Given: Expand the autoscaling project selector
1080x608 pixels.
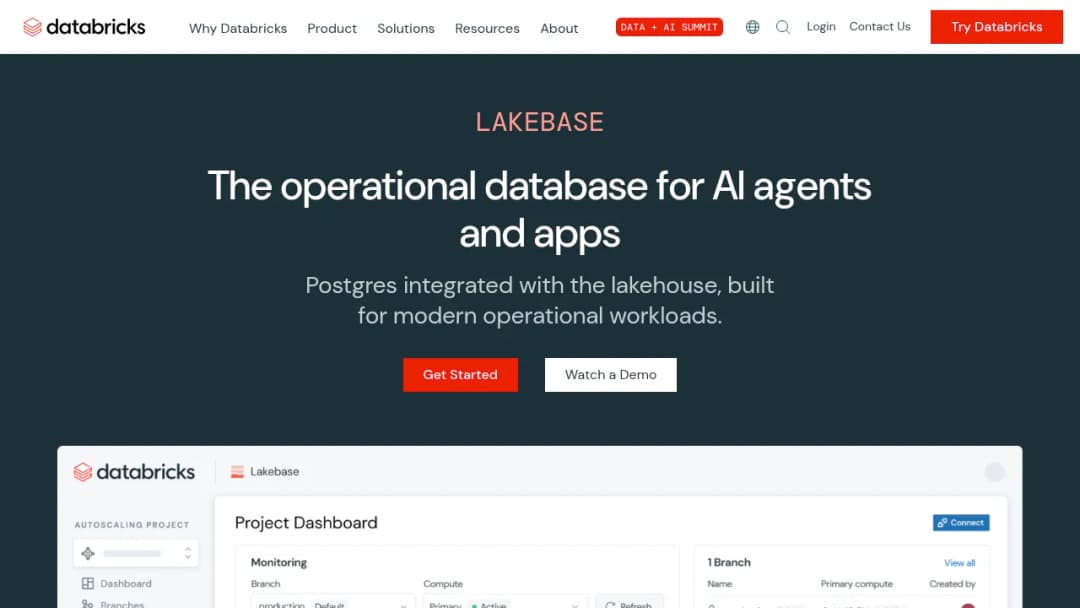Looking at the screenshot, I should pos(136,553).
